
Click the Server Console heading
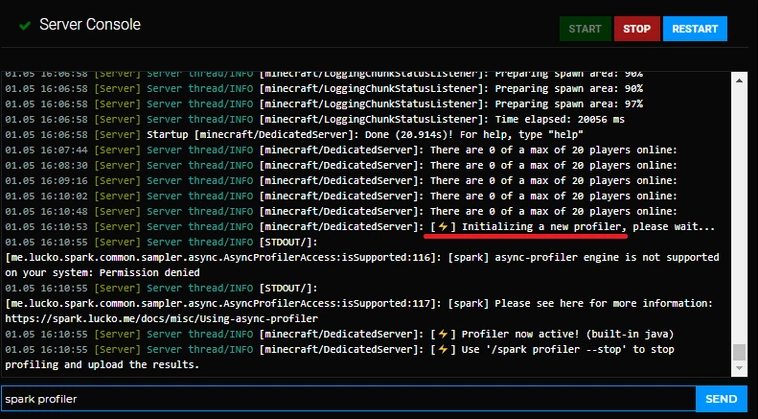(90, 25)
